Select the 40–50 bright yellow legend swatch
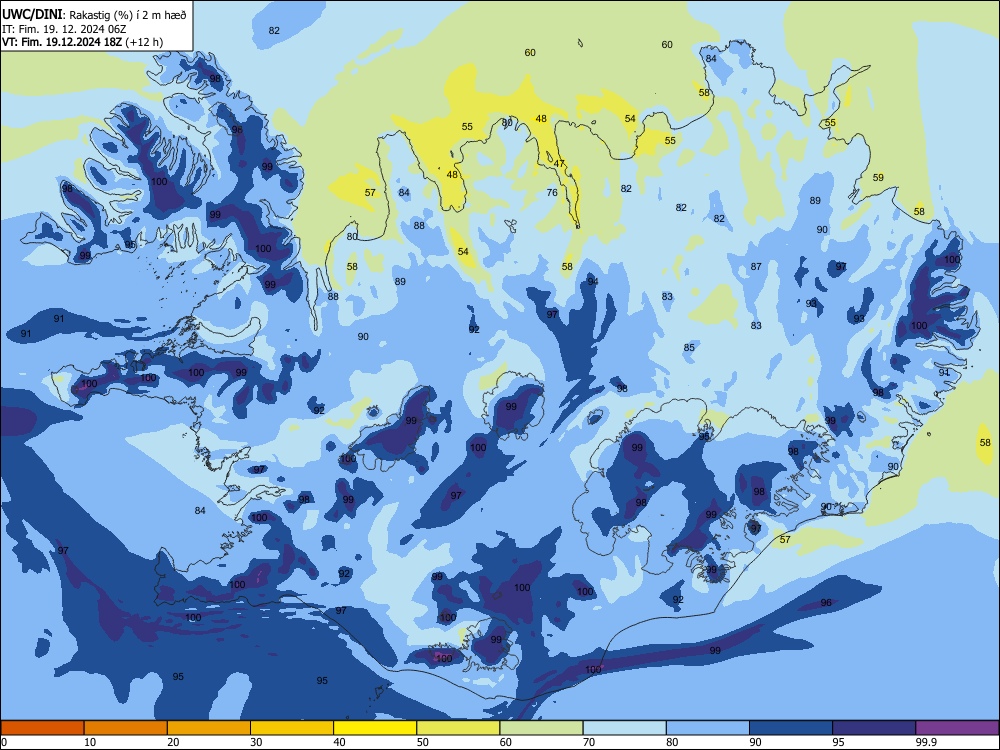 tap(375, 728)
